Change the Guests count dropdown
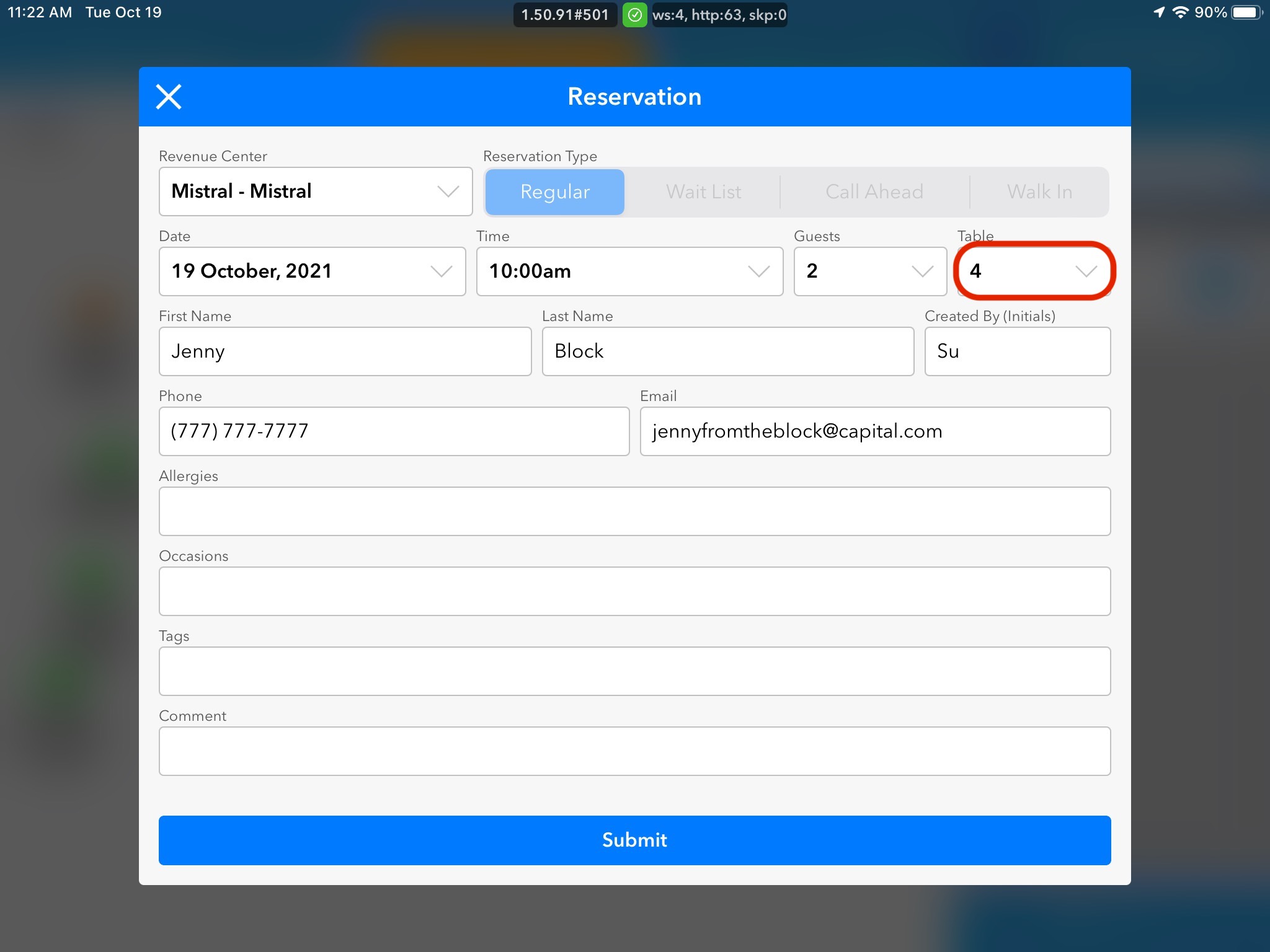Viewport: 1270px width, 952px height. pos(869,271)
